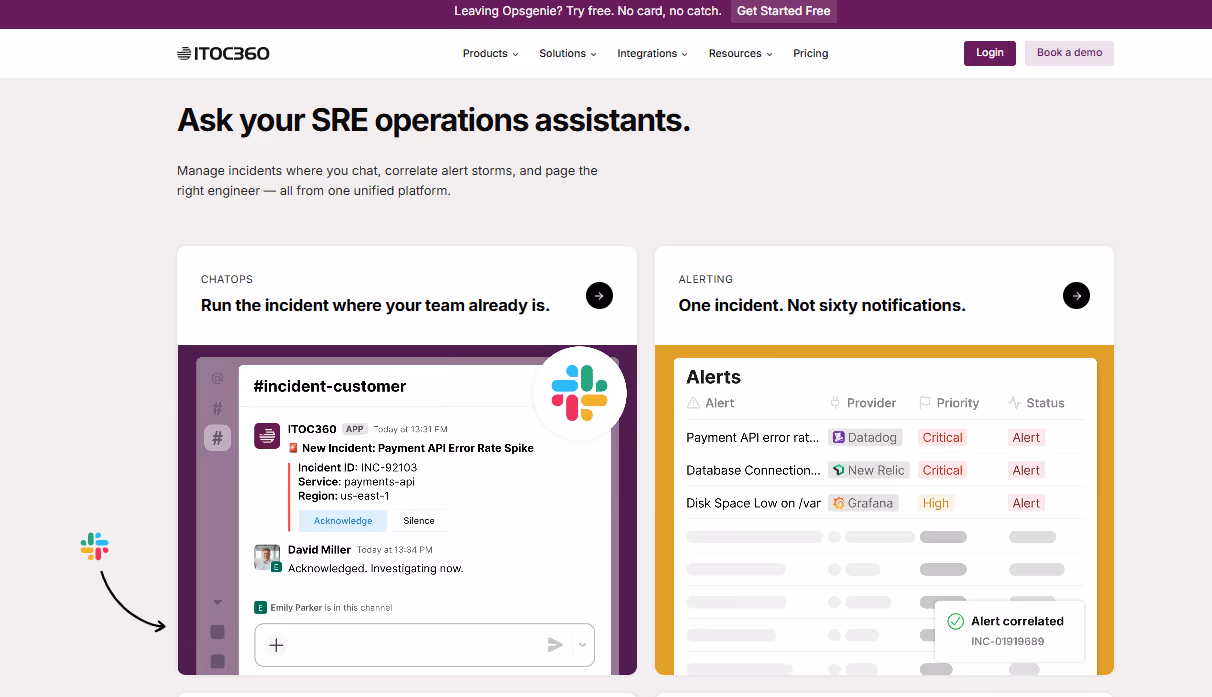
Task: Click the send message arrow icon
Action: 555,645
